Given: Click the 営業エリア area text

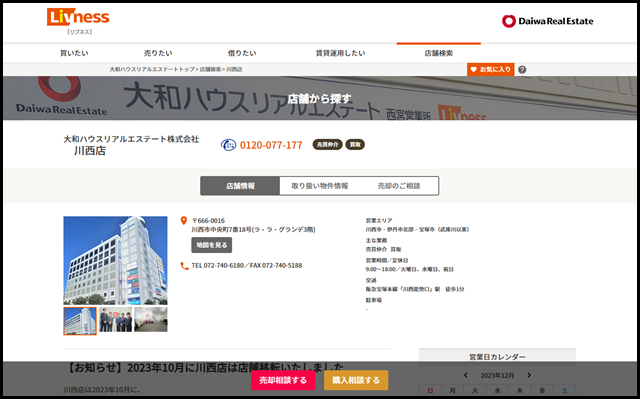Looking at the screenshot, I should [x=417, y=229].
